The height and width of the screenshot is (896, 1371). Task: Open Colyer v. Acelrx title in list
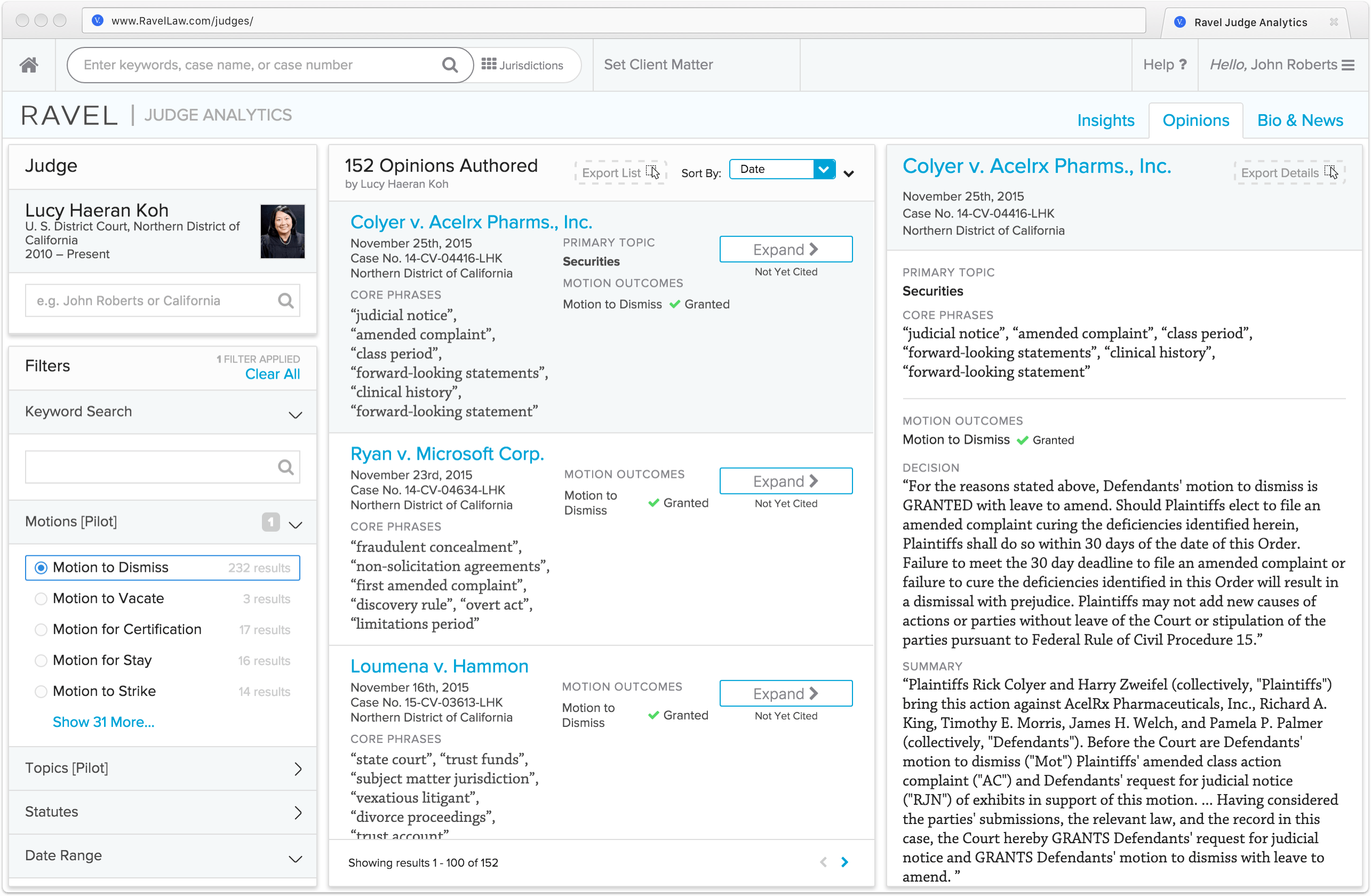pyautogui.click(x=471, y=222)
